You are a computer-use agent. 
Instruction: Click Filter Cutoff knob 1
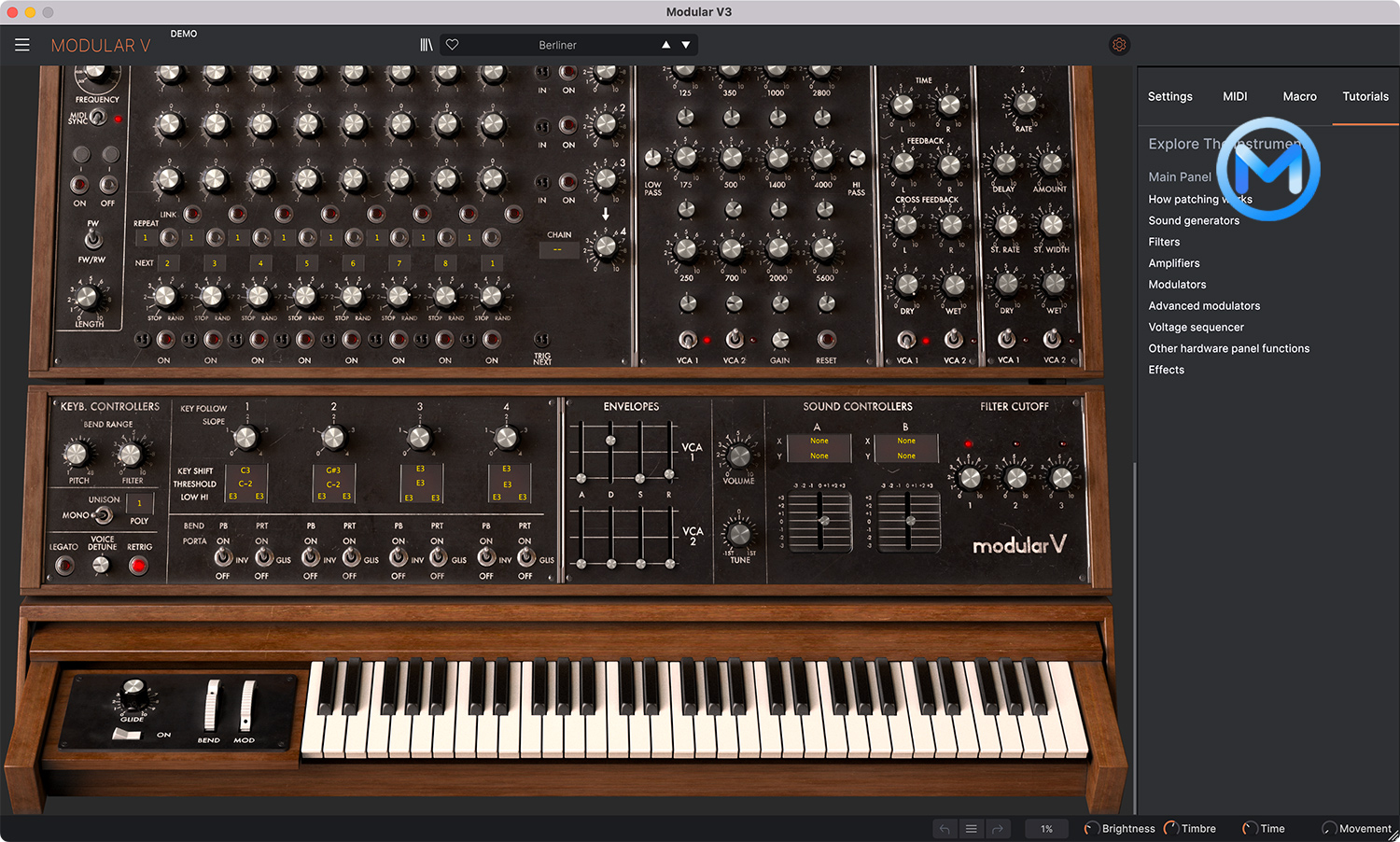[970, 478]
